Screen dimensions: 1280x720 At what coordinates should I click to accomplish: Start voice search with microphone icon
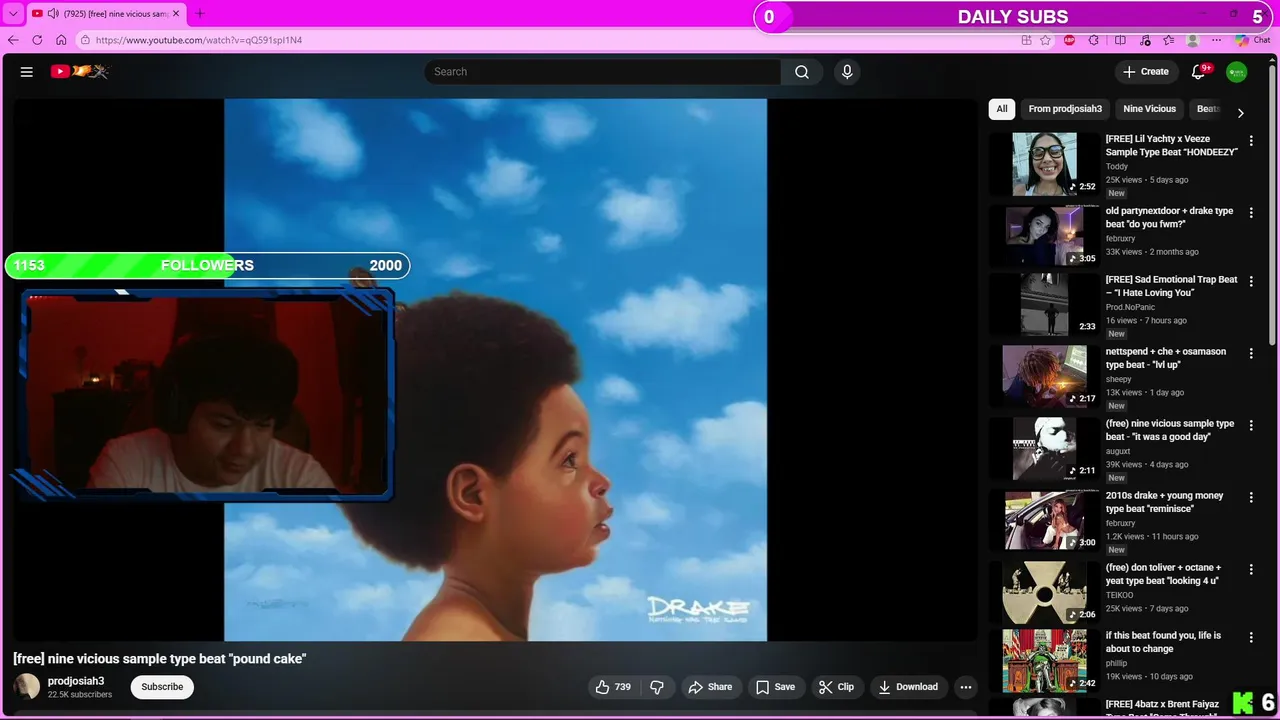(x=847, y=72)
